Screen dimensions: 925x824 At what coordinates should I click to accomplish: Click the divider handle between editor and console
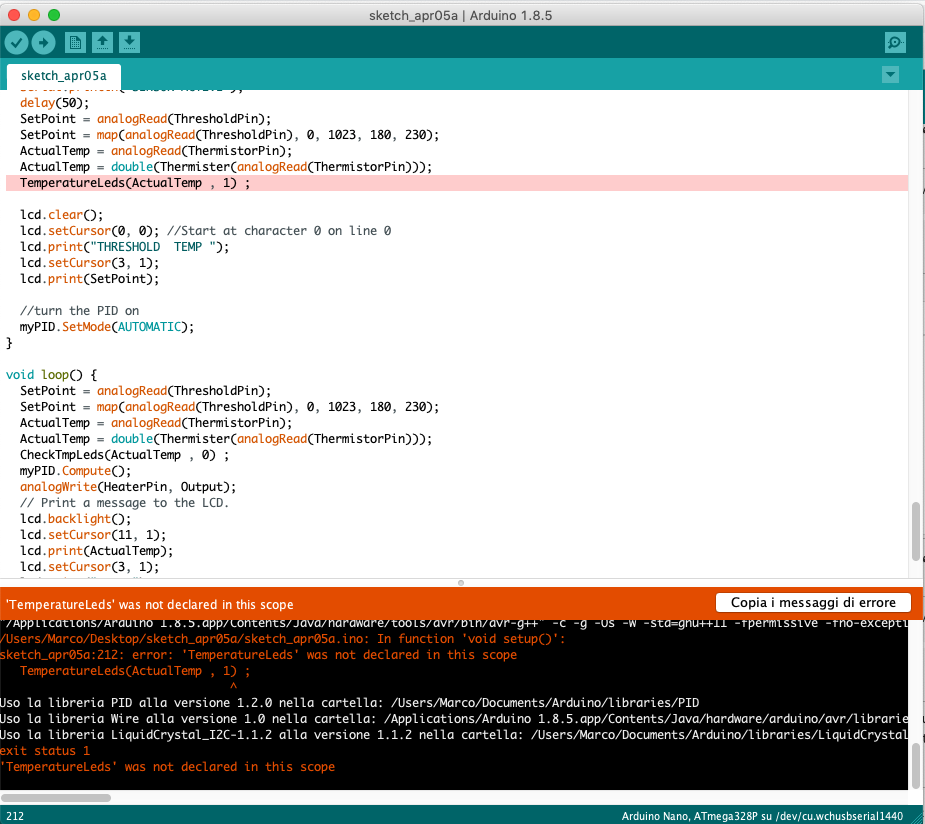tap(461, 582)
